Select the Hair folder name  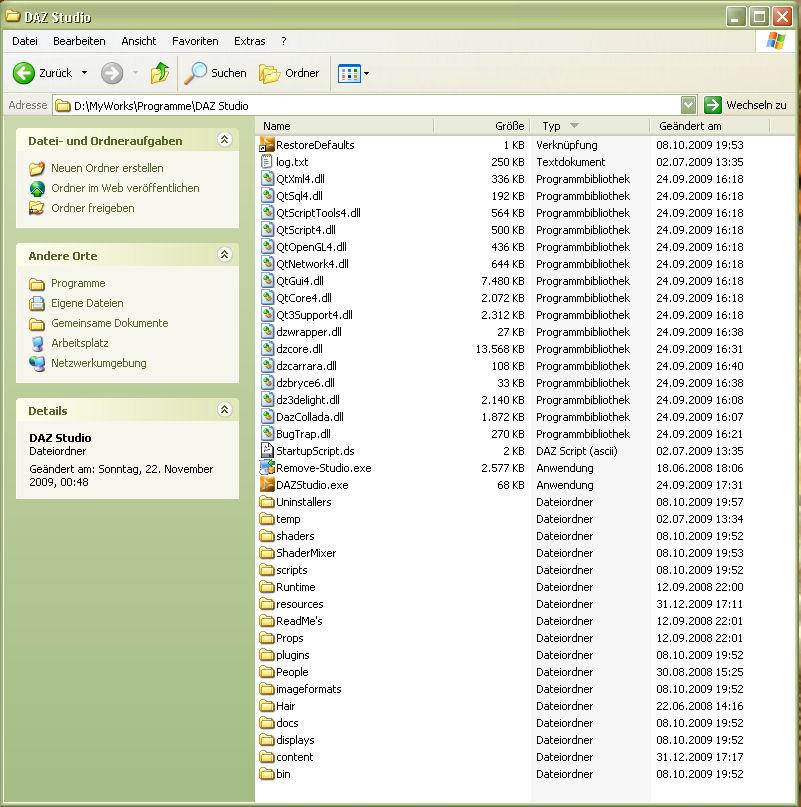tap(286, 706)
